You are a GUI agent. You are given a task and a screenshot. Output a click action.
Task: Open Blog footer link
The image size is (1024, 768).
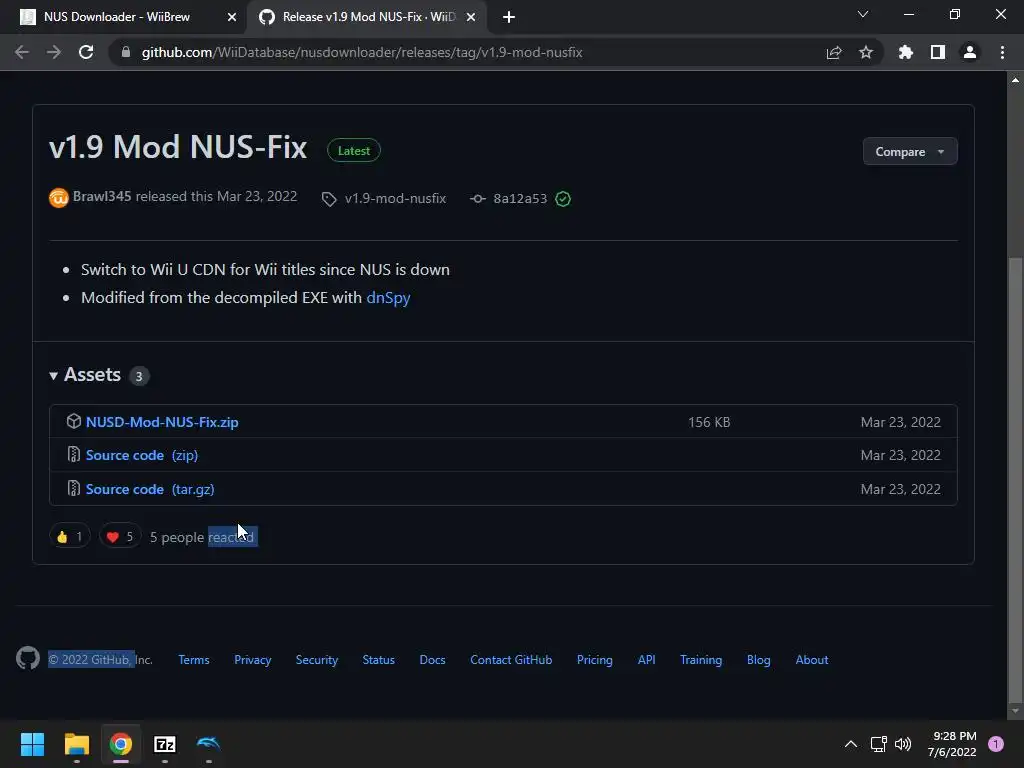pos(759,660)
